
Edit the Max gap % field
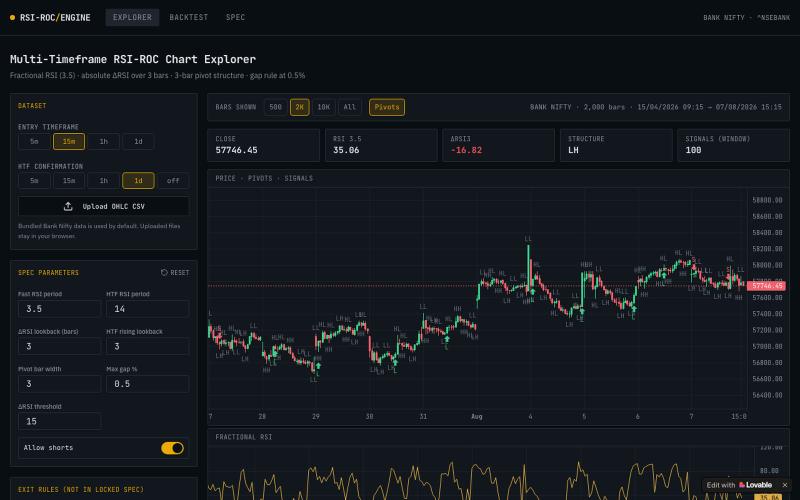[x=147, y=384]
